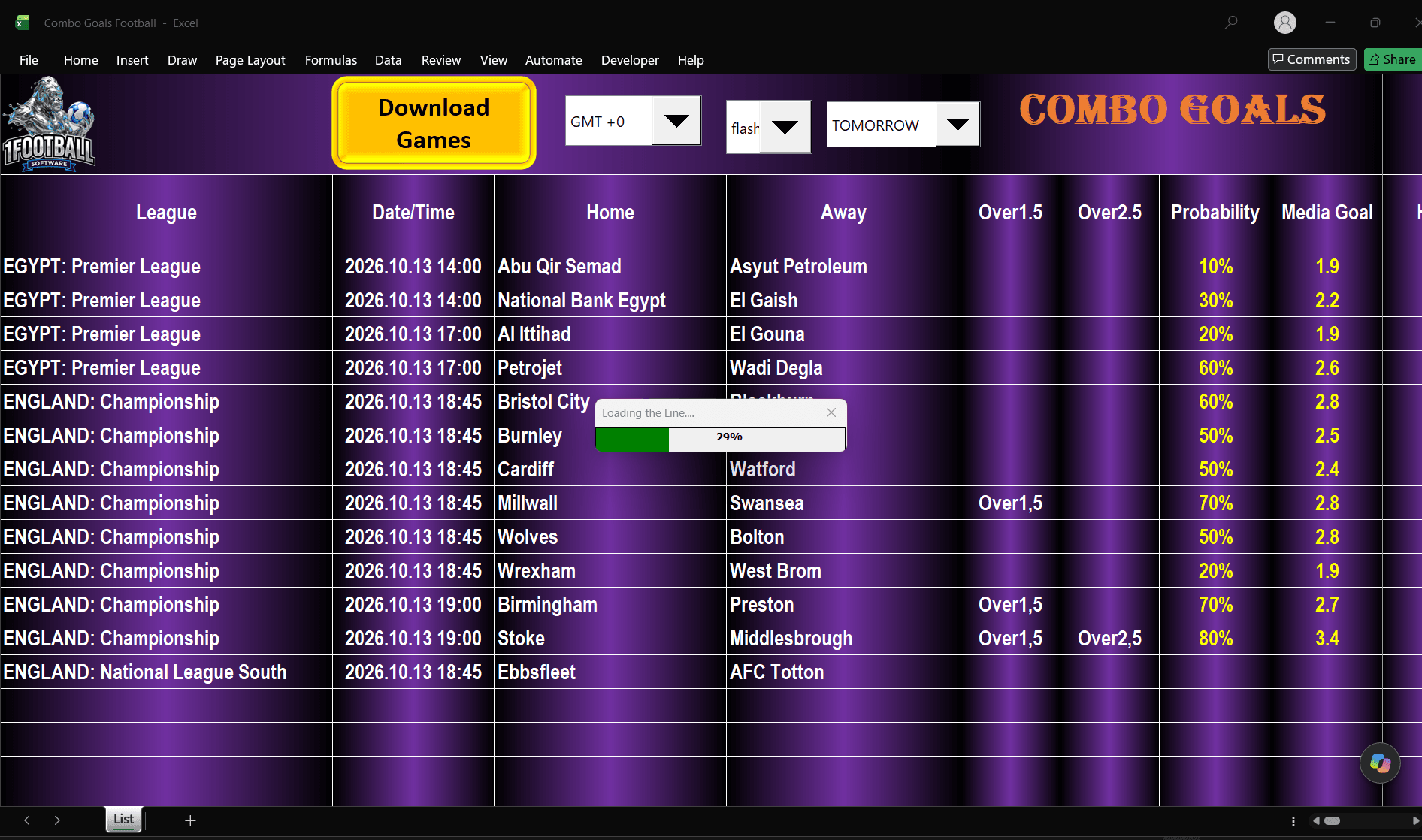Select the Probability column header
The image size is (1422, 840).
pyautogui.click(x=1215, y=213)
